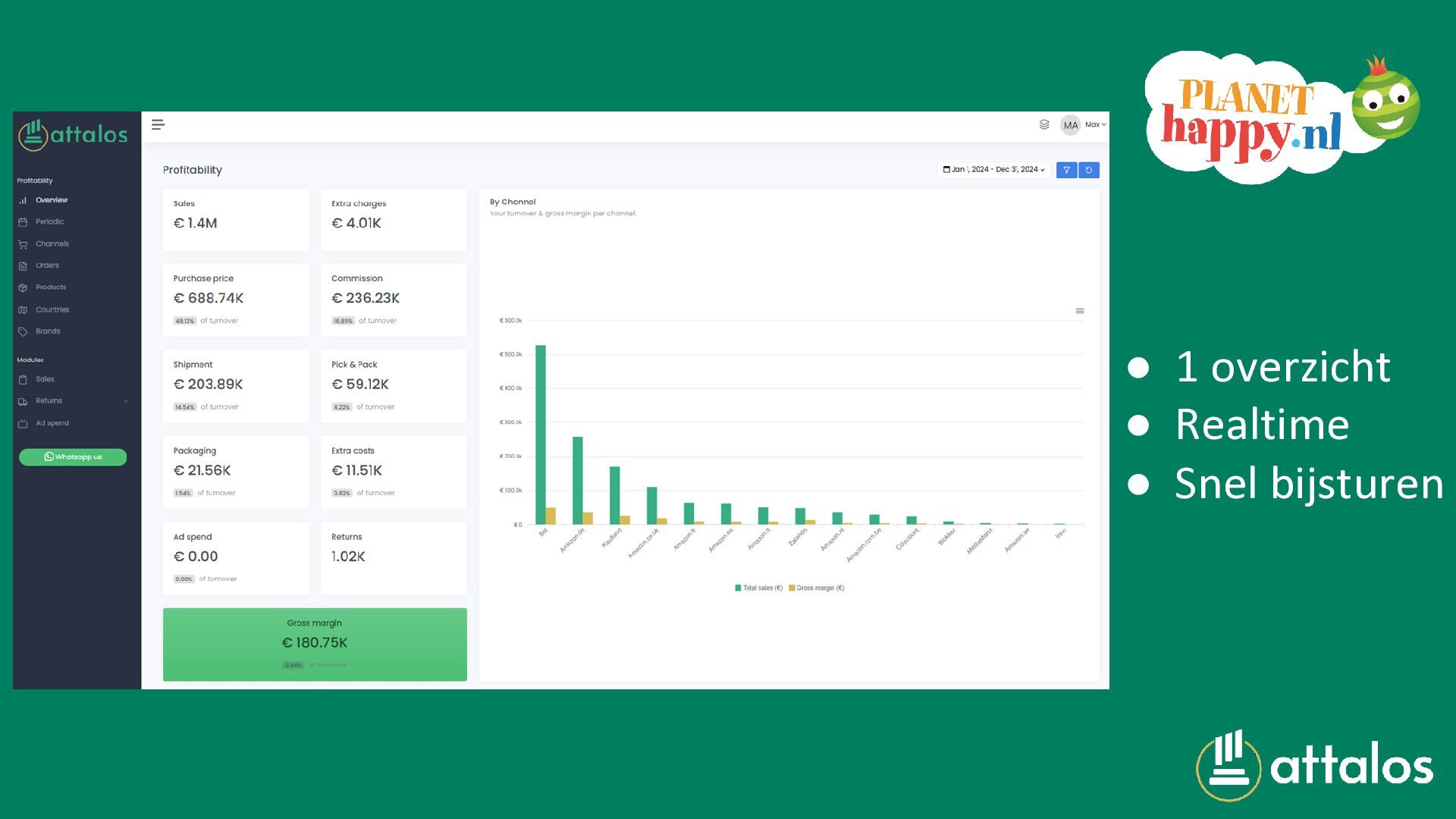
Task: Open Periodic in the sidebar
Action: click(x=49, y=222)
